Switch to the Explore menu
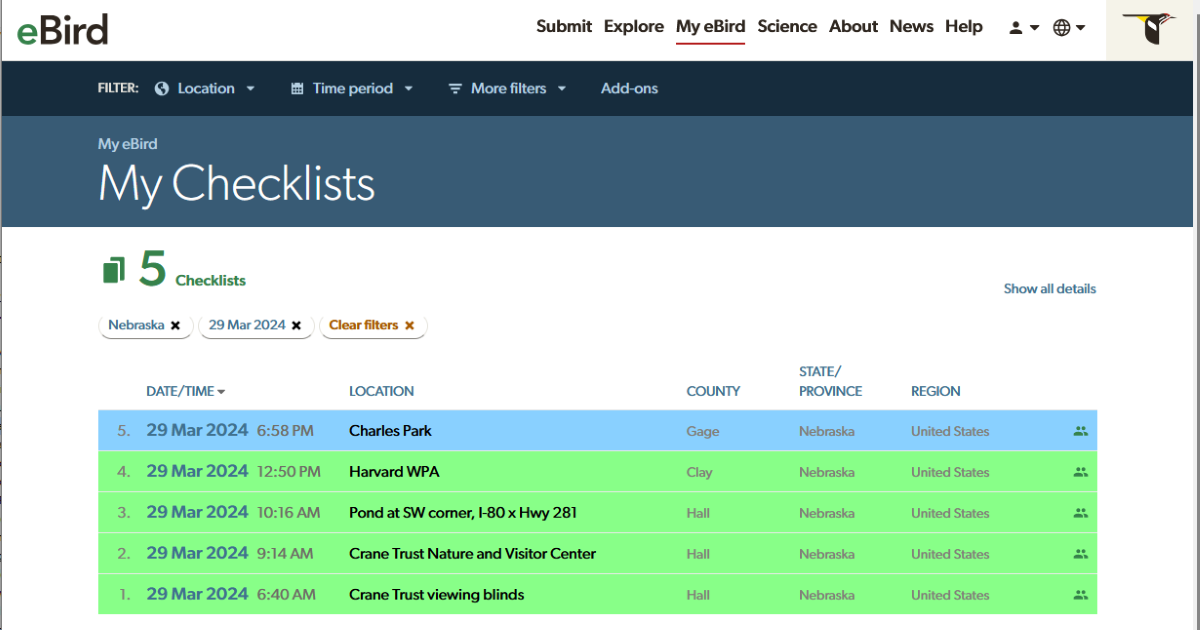Screen dimensions: 1200x630 point(633,26)
